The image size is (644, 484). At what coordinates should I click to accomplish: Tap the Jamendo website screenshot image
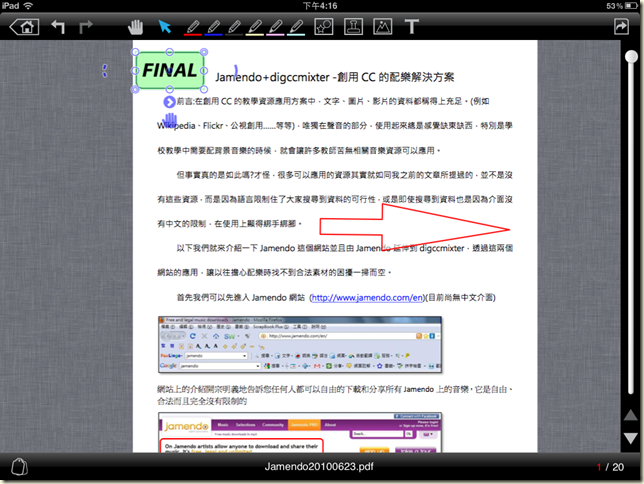coord(300,433)
